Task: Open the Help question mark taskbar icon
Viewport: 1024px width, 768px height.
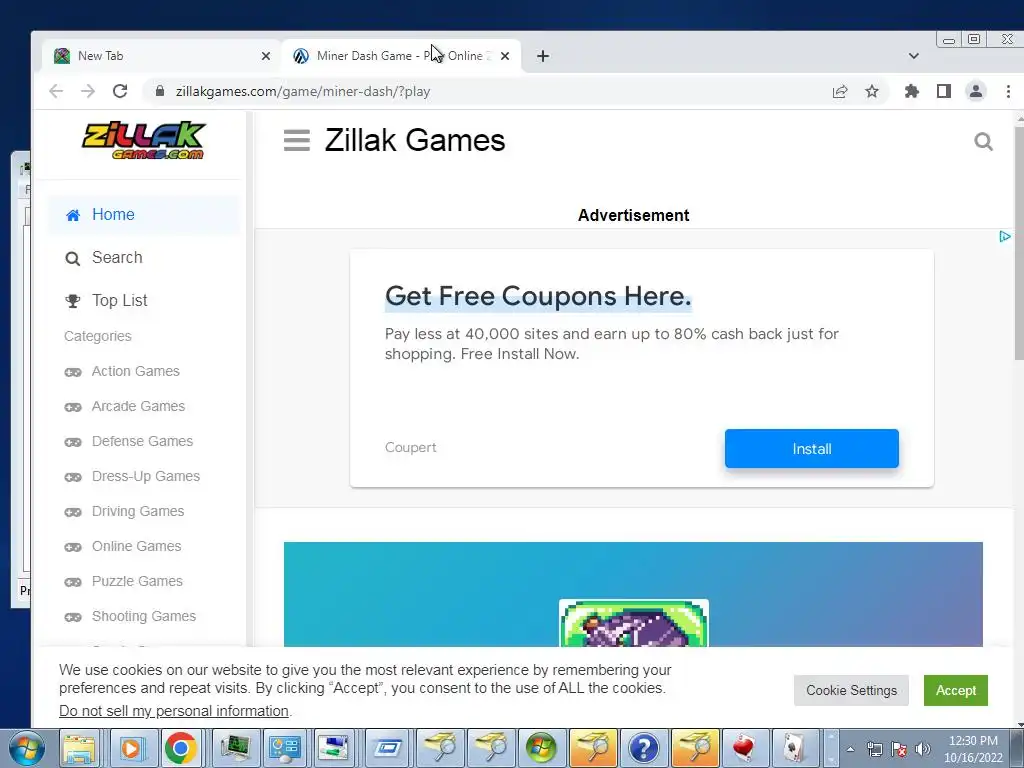Action: pyautogui.click(x=643, y=748)
